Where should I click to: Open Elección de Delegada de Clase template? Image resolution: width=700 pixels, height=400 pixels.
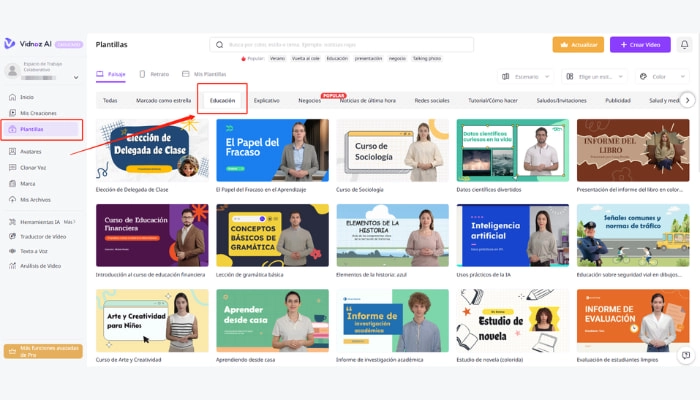[x=152, y=150]
